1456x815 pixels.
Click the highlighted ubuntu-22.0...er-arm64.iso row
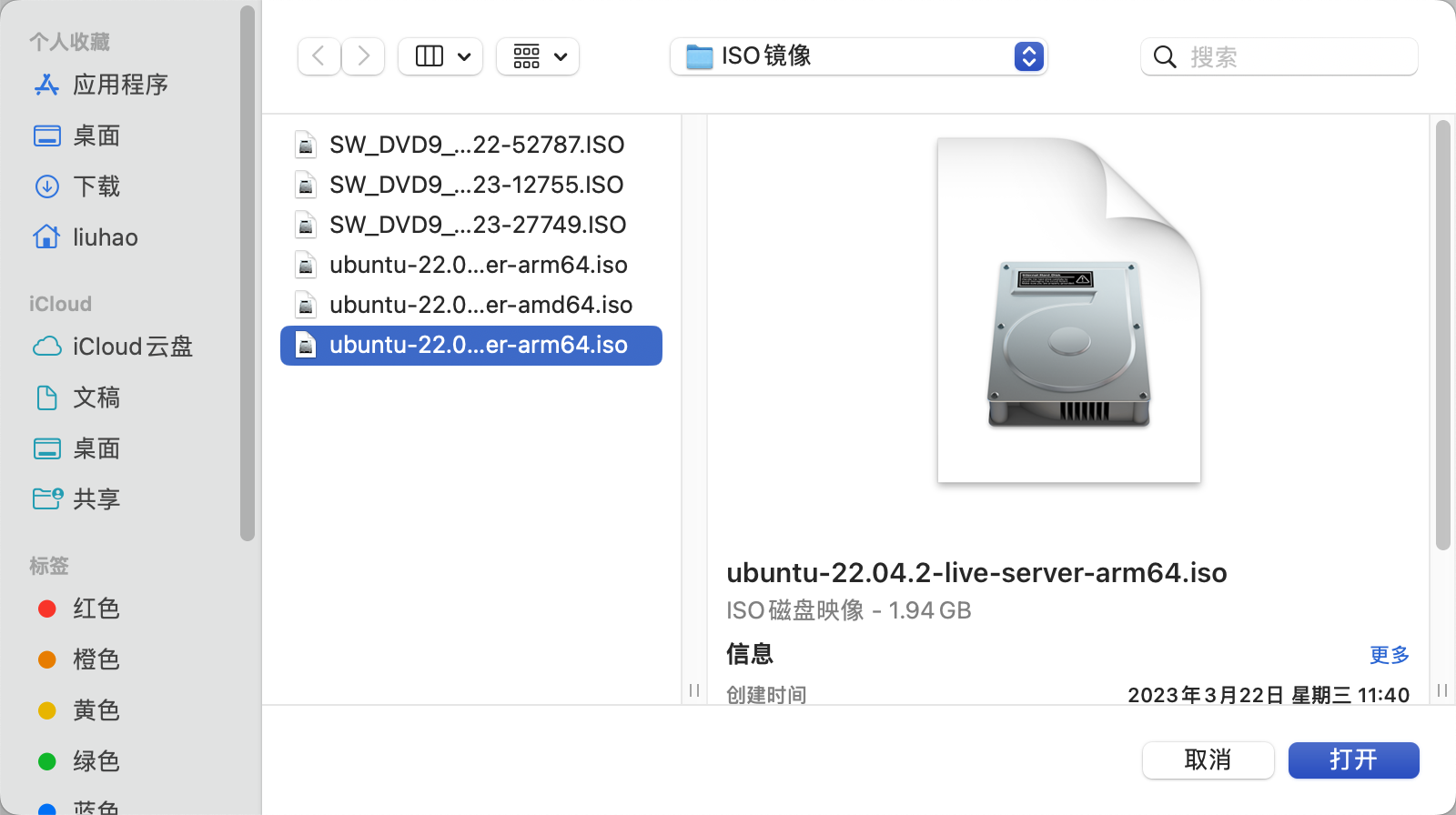point(471,345)
